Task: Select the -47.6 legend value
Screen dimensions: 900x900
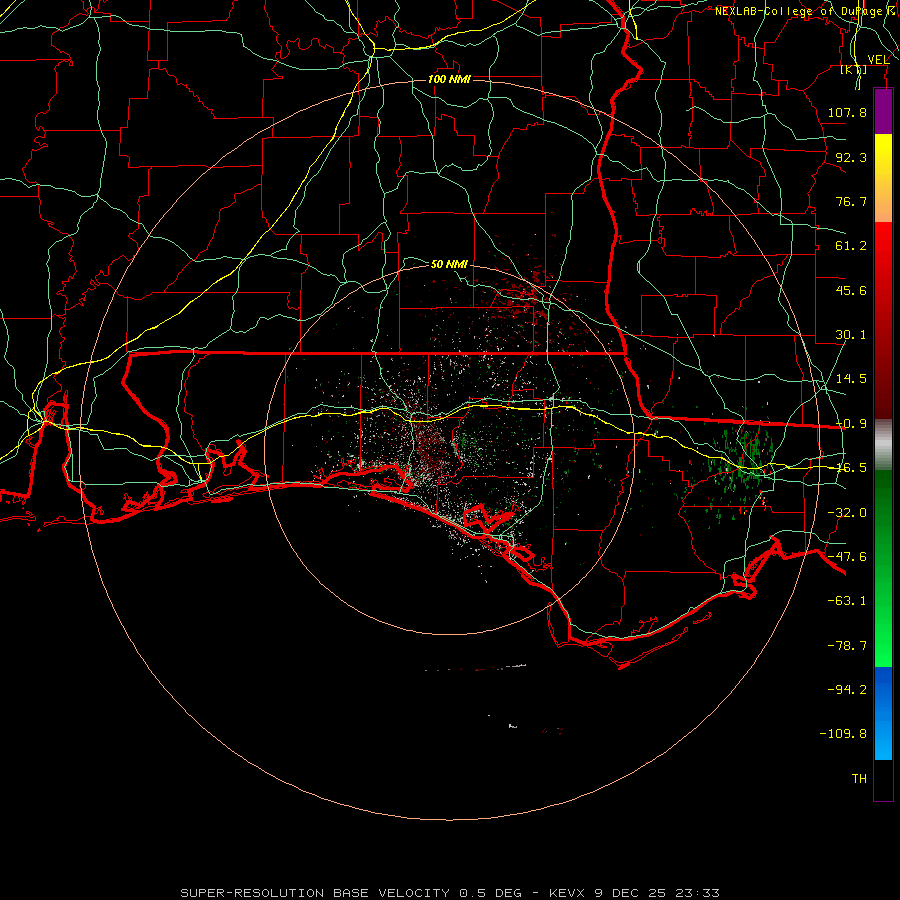Action: (847, 557)
